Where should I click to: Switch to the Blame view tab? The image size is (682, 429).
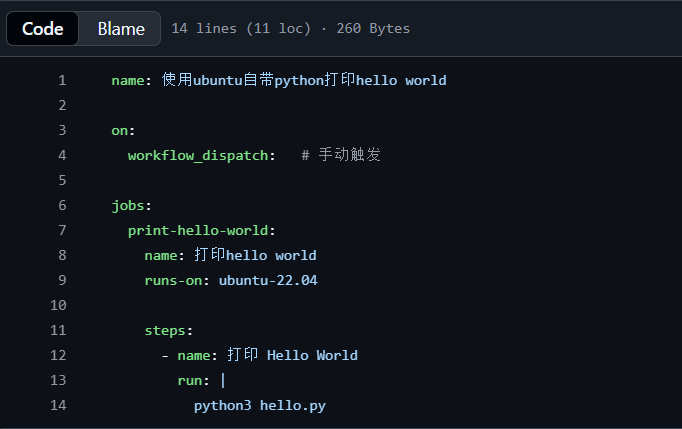tap(121, 29)
